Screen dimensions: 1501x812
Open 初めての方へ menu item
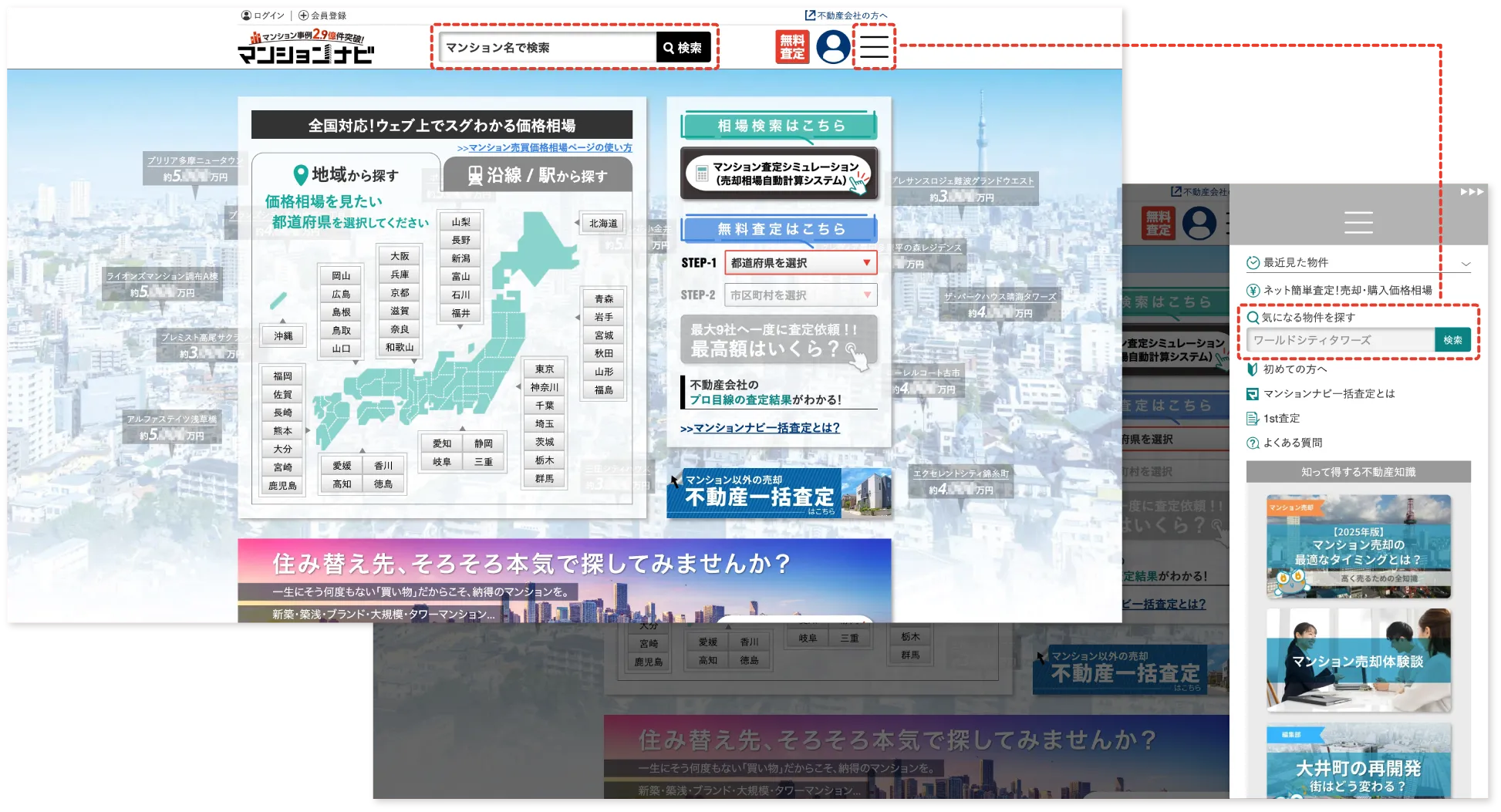pyautogui.click(x=1287, y=369)
